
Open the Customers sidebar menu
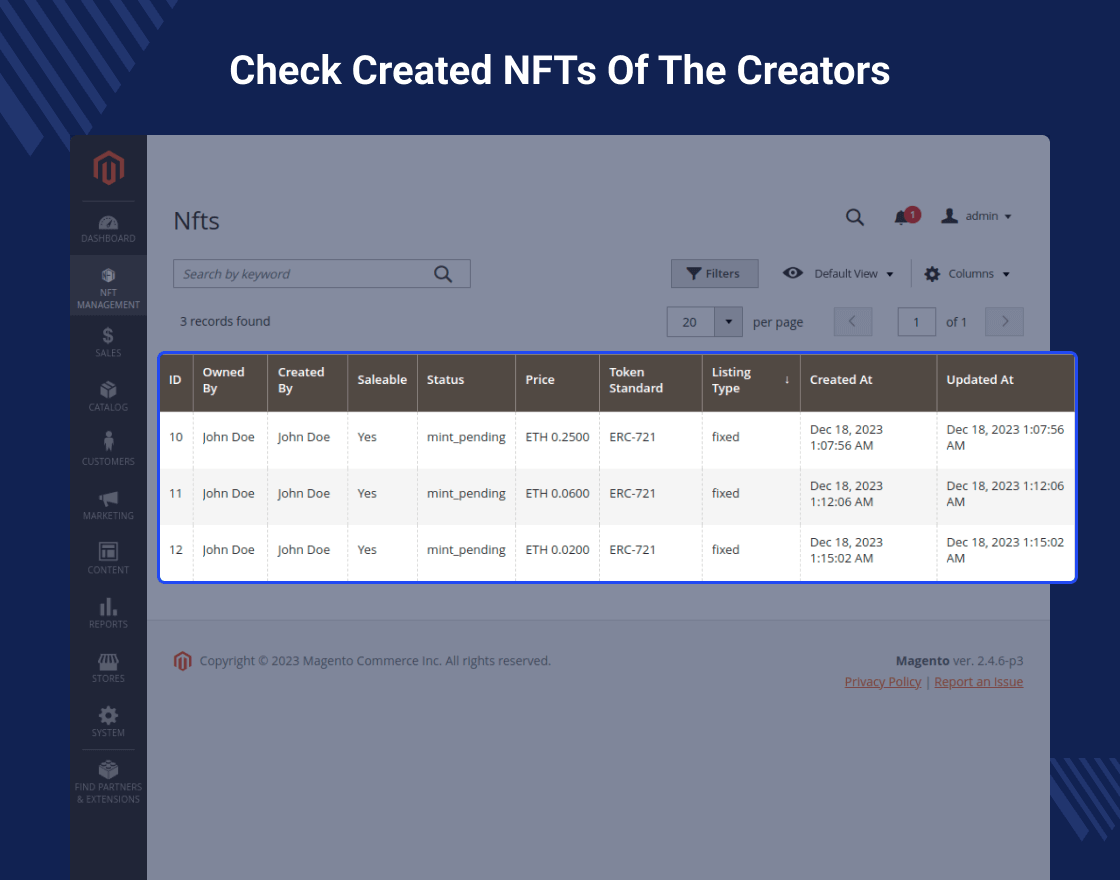point(108,450)
